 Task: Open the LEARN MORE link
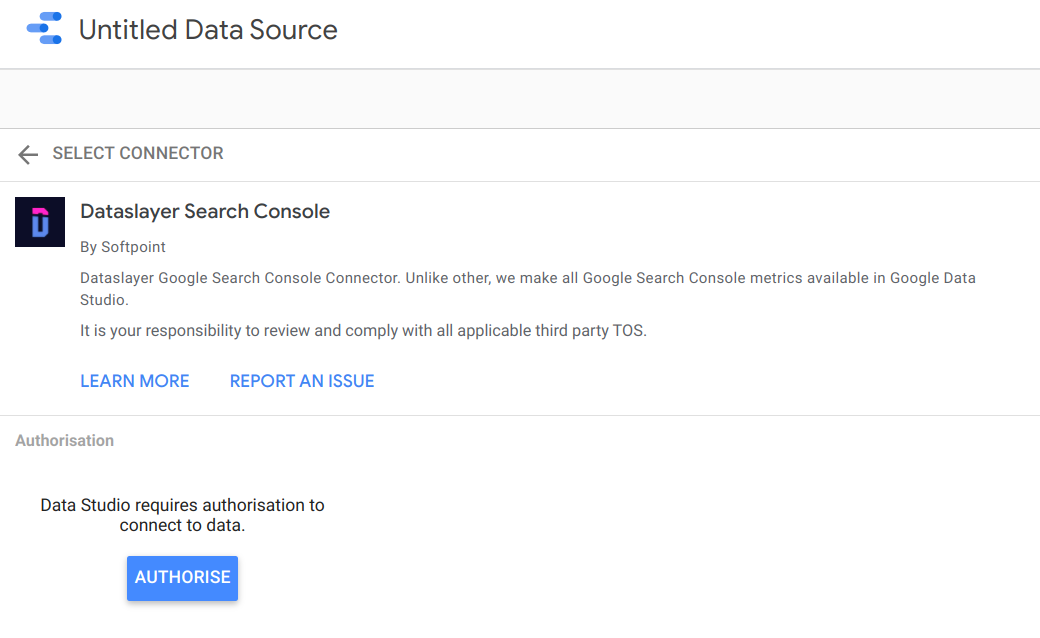pyautogui.click(x=135, y=381)
